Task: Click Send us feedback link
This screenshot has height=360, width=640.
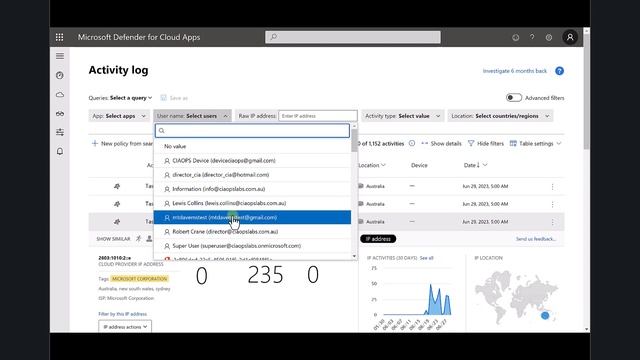Action: coord(536,239)
